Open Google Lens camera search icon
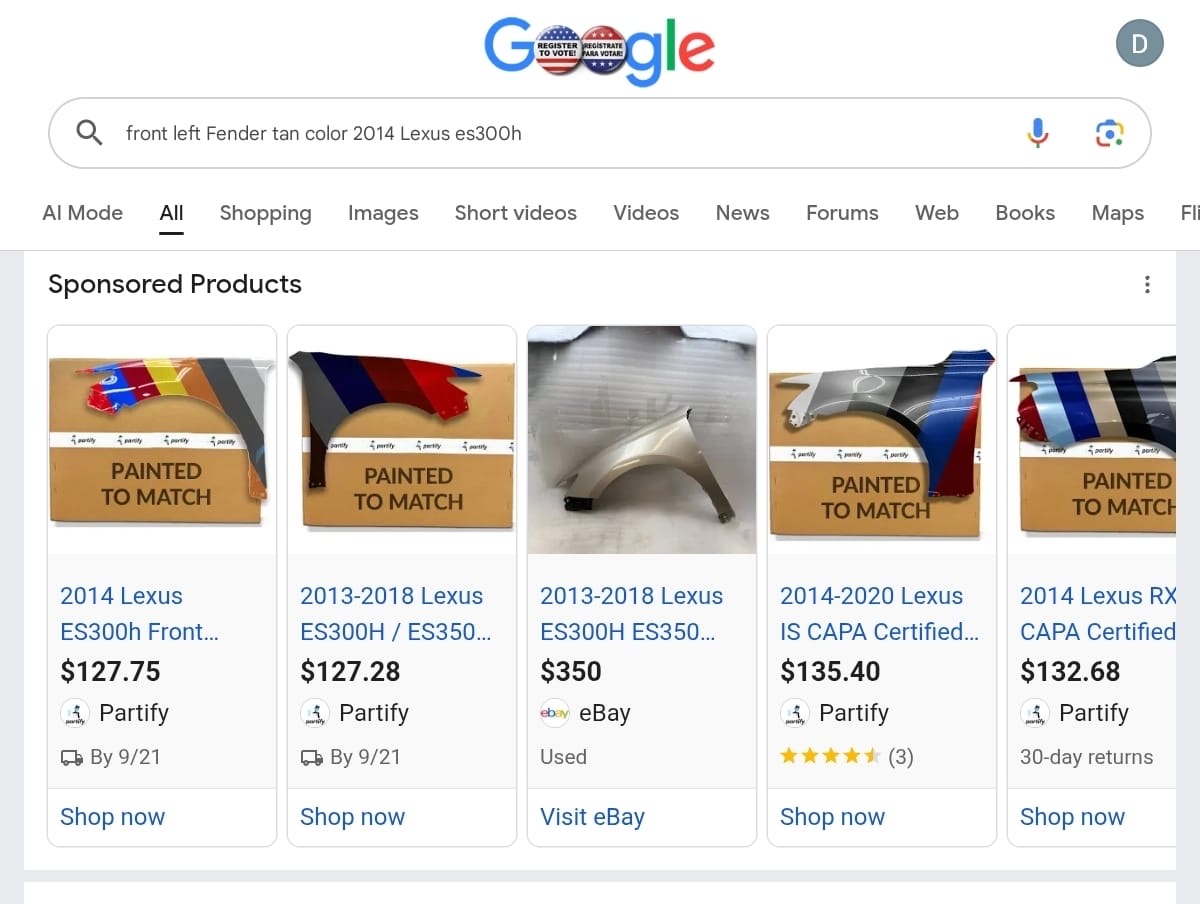 pyautogui.click(x=1109, y=133)
